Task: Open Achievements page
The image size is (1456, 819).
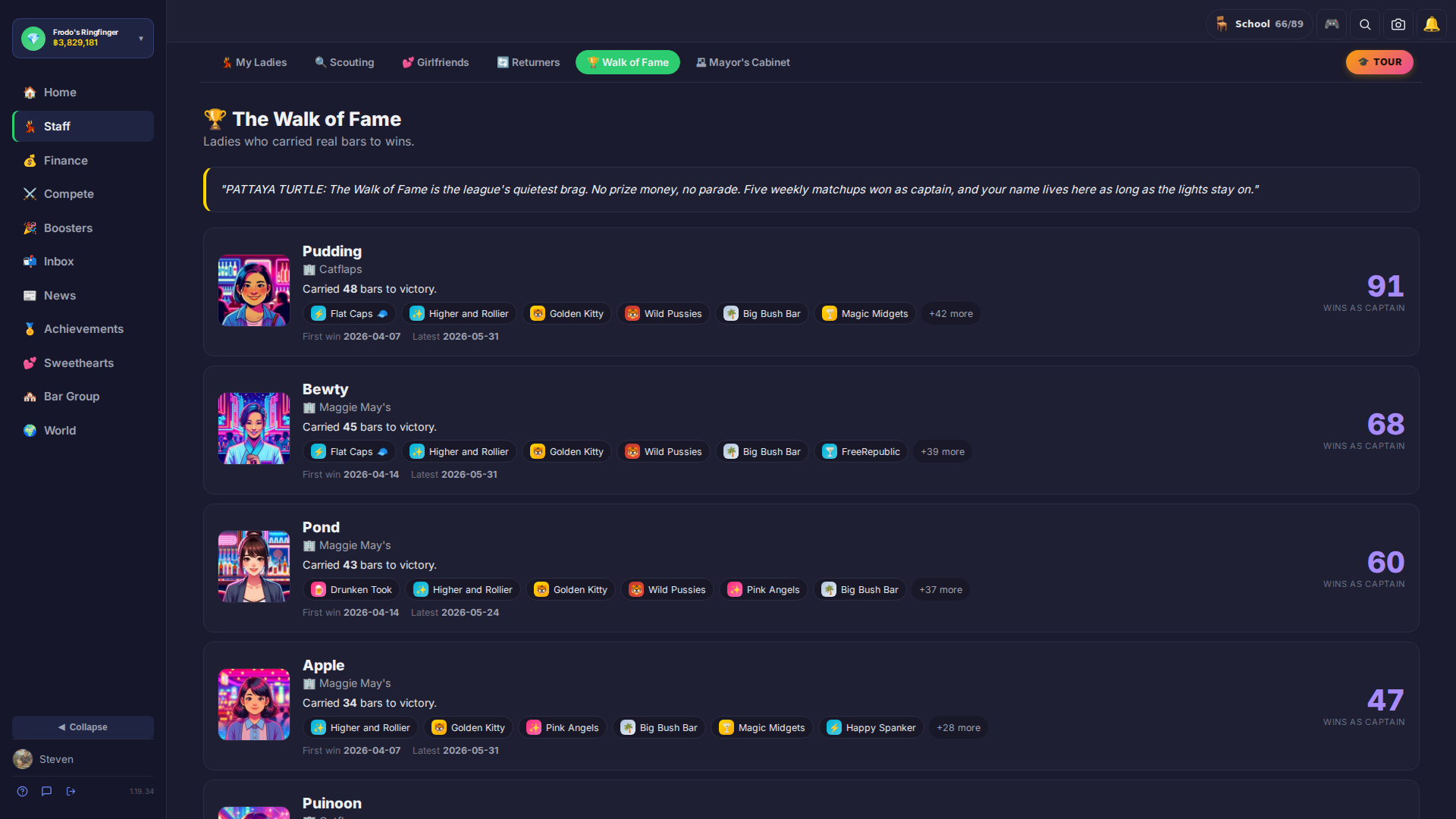Action: [83, 329]
